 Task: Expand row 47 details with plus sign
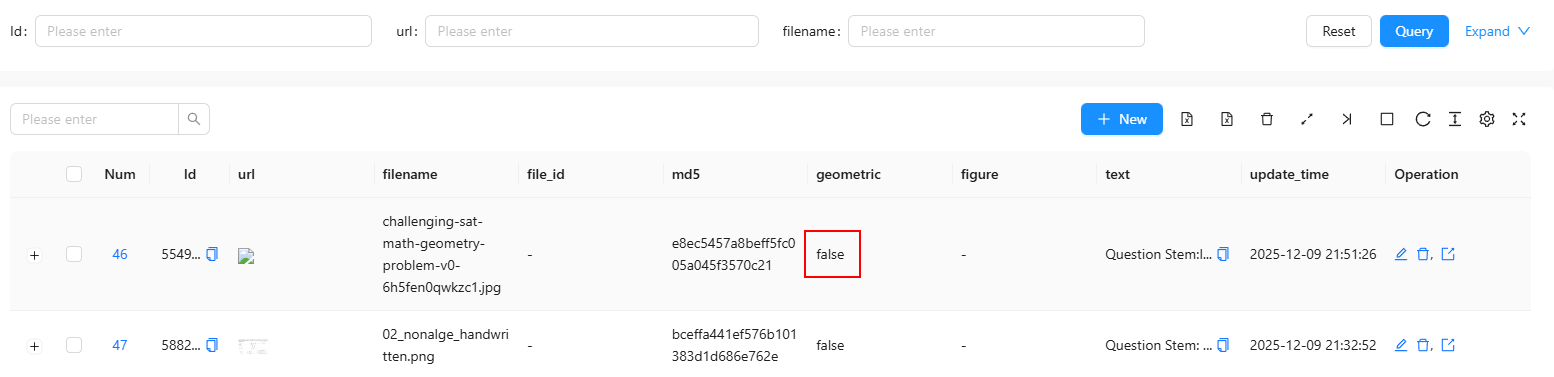click(35, 346)
